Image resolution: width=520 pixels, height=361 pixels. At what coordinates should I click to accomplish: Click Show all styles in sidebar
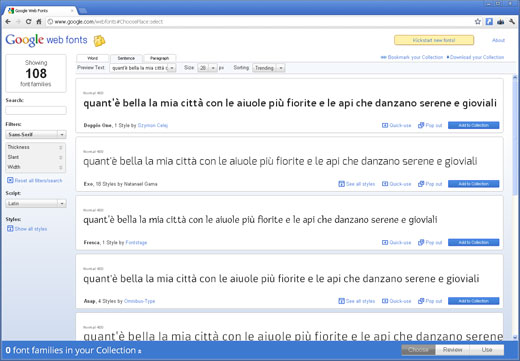click(x=27, y=229)
